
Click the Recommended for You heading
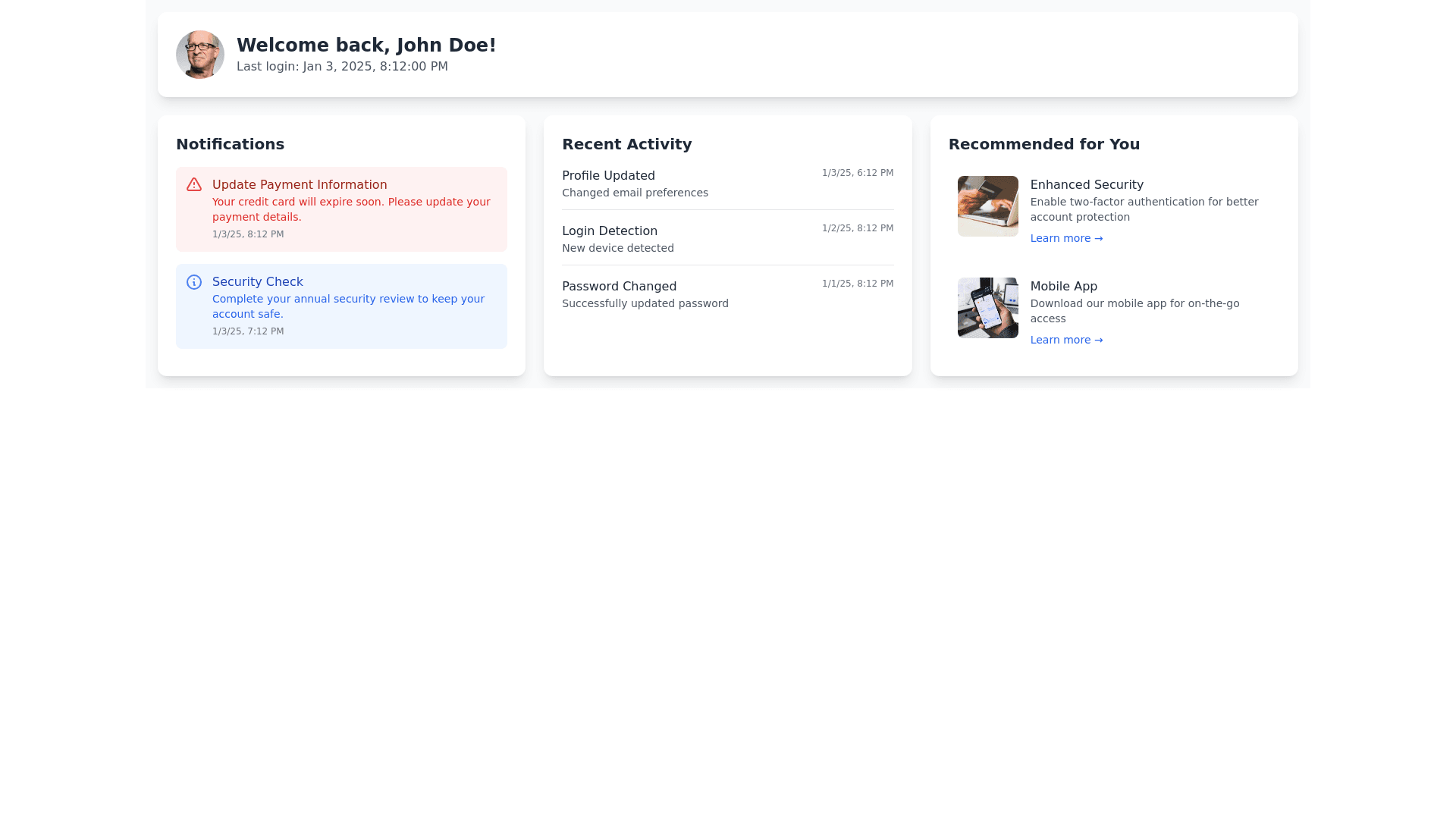(x=1043, y=144)
